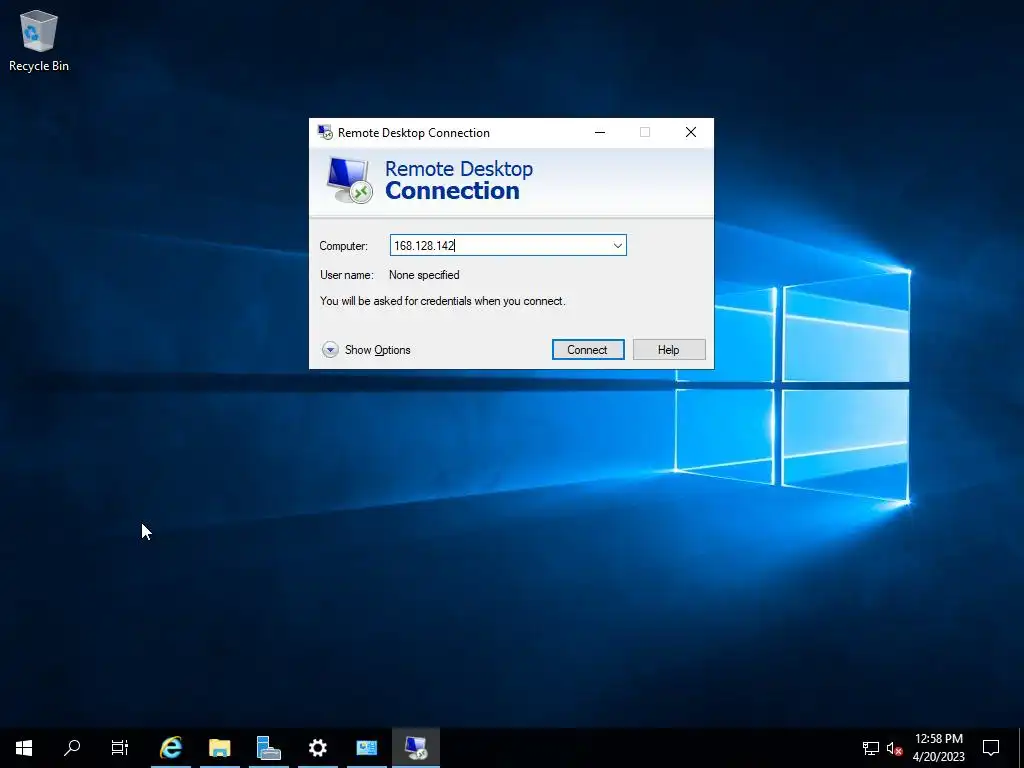Open the blue panel app on taskbar

366,748
